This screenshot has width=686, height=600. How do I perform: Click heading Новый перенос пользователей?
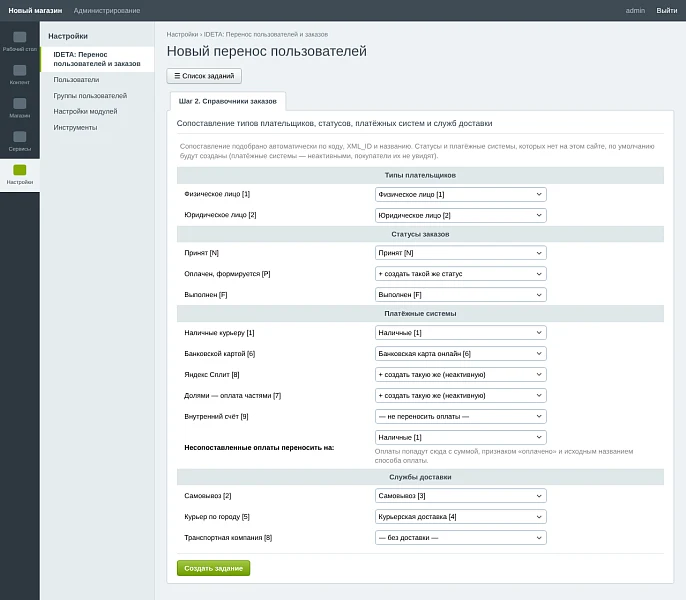pos(266,51)
